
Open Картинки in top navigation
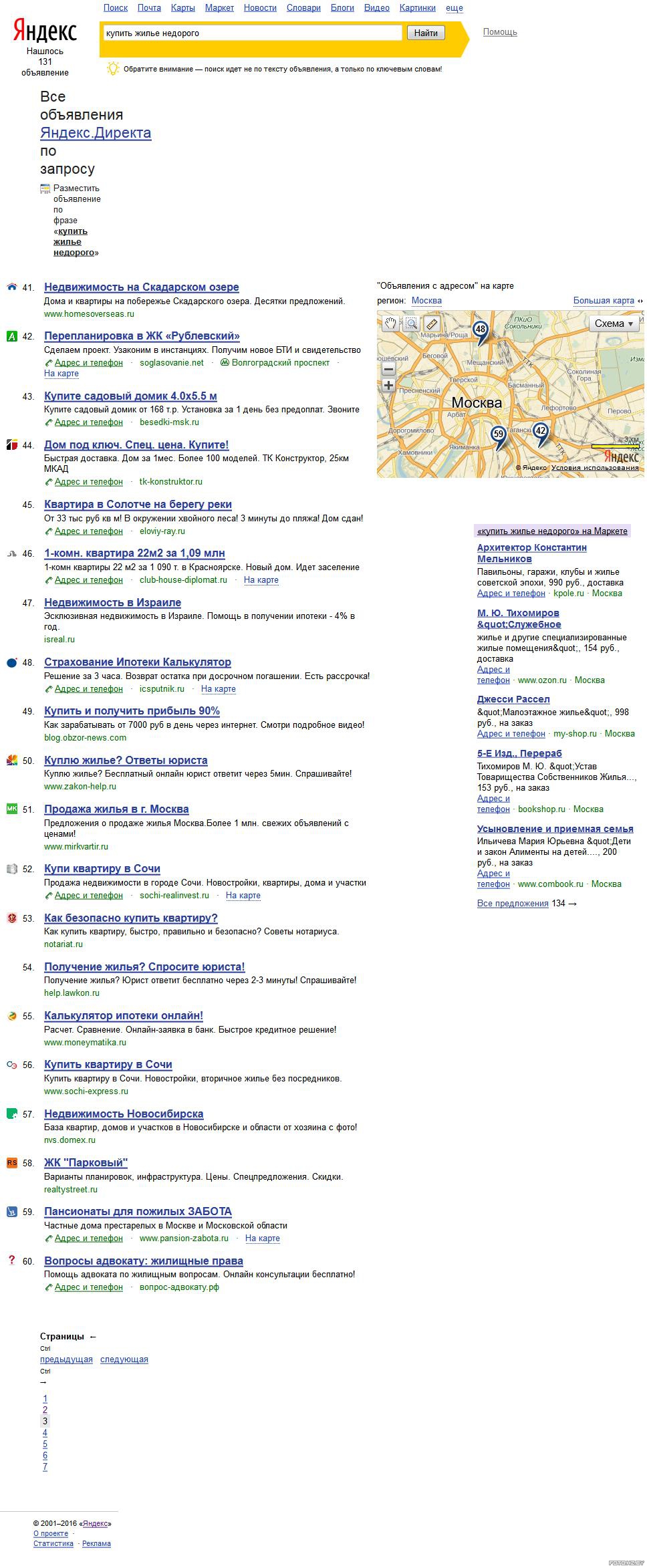(417, 8)
